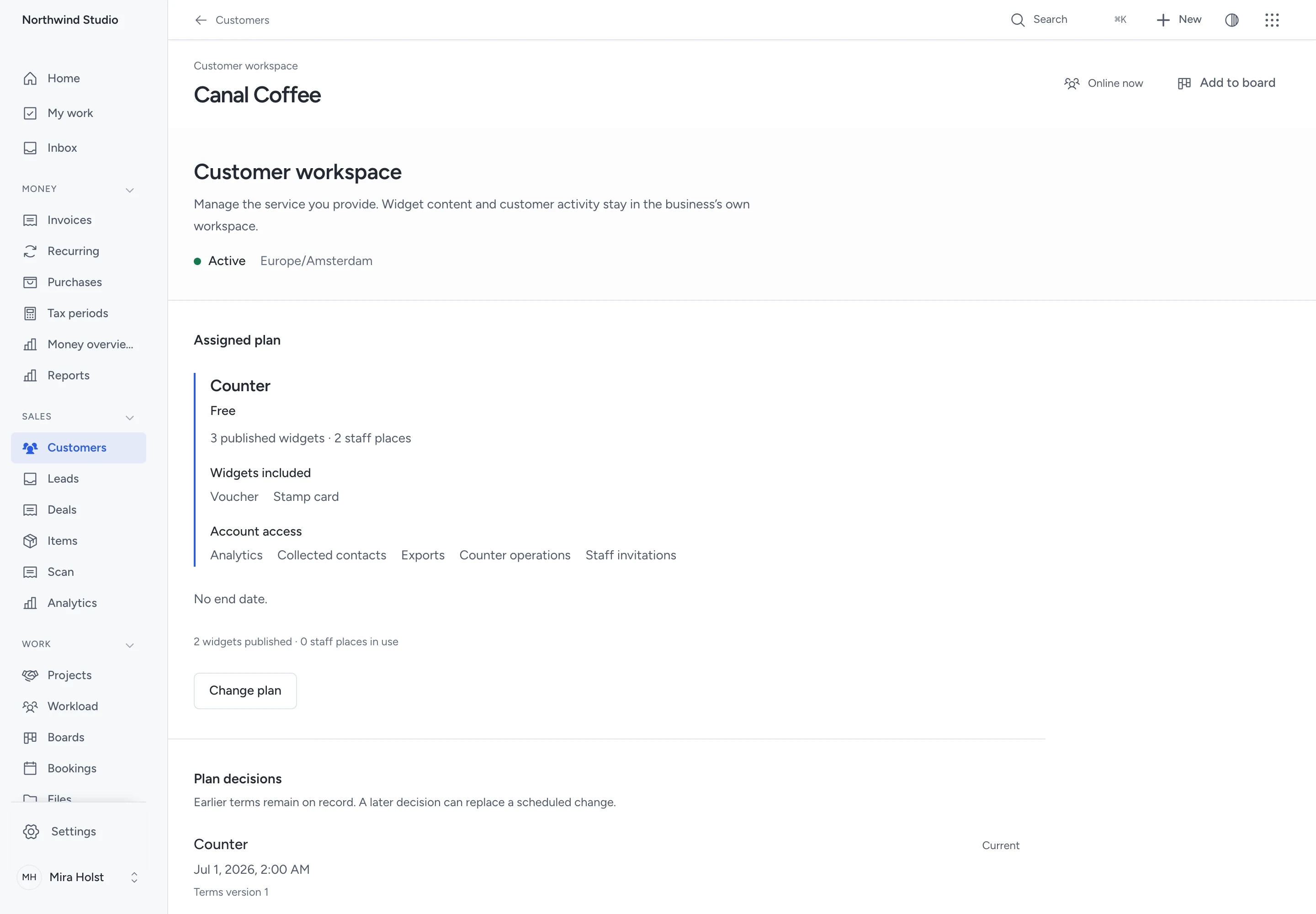Screen dimensions: 1316x914
Task: Click the Search field in top bar
Action: point(1069,20)
